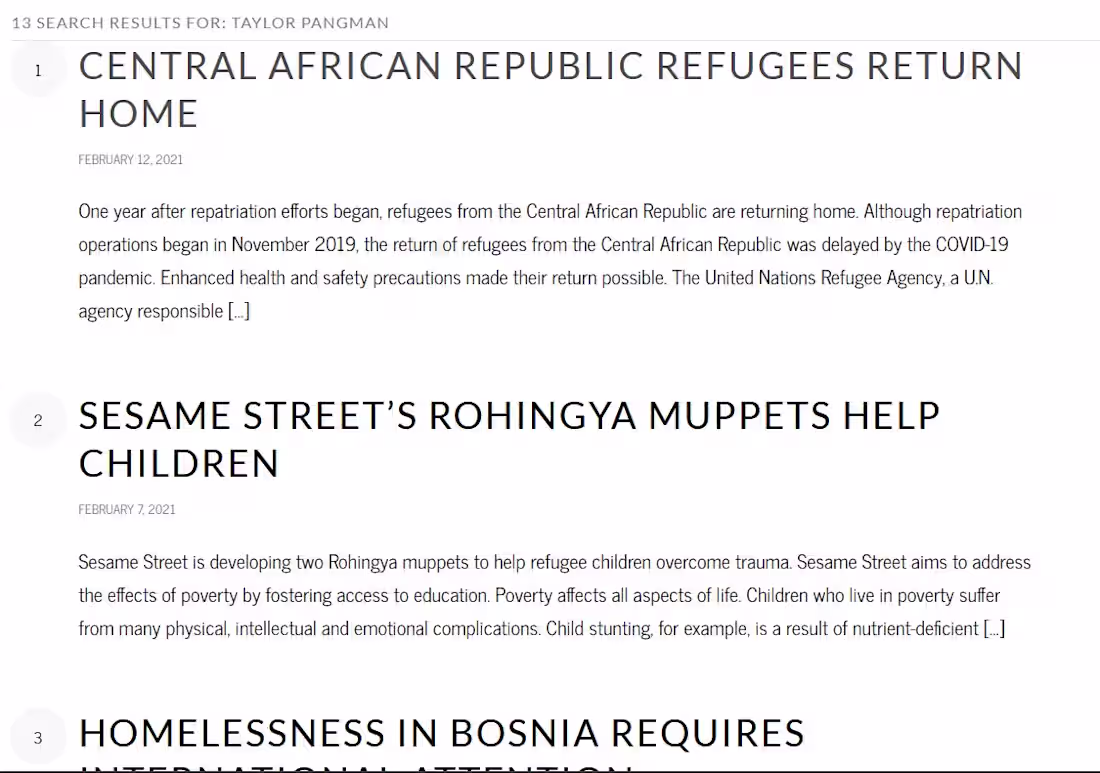The image size is (1100, 773).
Task: Click the February 12, 2021 post date
Action: 131,160
